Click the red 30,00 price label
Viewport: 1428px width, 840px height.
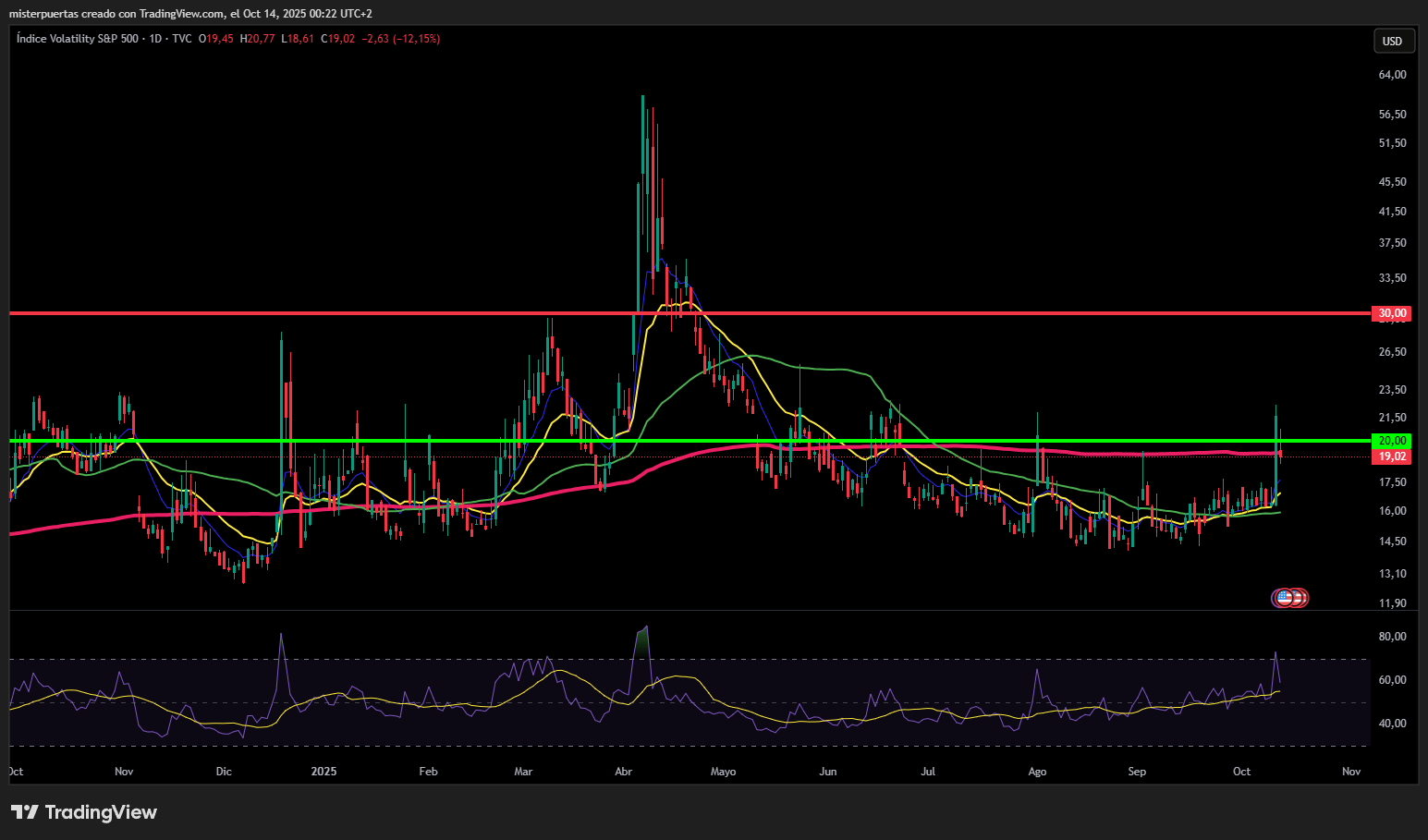(x=1392, y=313)
